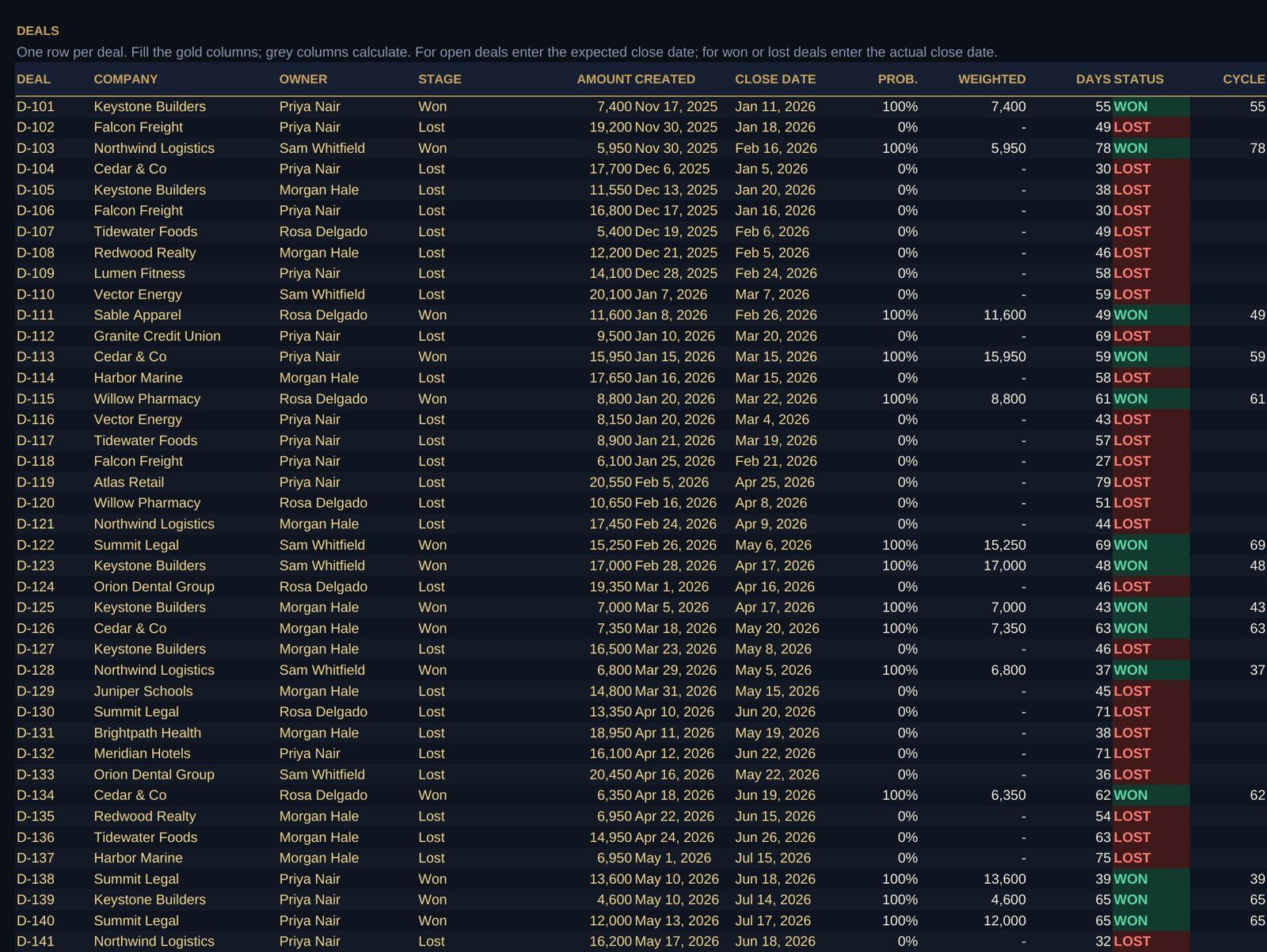The width and height of the screenshot is (1267, 952).
Task: Click days value 79 in row D-119
Action: (1103, 482)
